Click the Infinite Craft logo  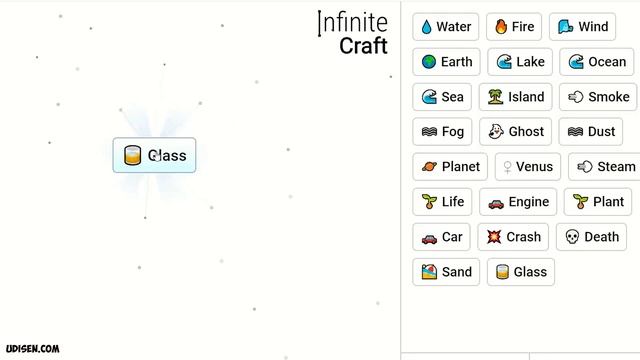click(353, 33)
